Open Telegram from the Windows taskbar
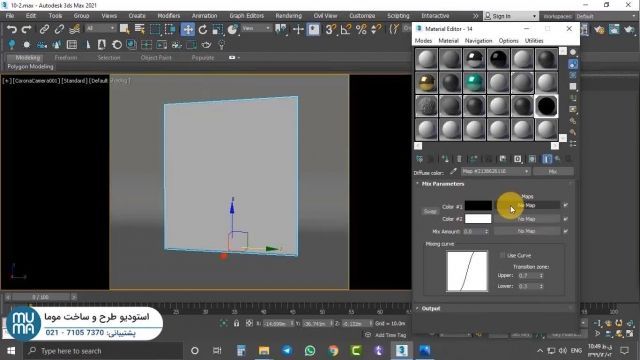Screen dimensions: 640x360 click(x=287, y=351)
